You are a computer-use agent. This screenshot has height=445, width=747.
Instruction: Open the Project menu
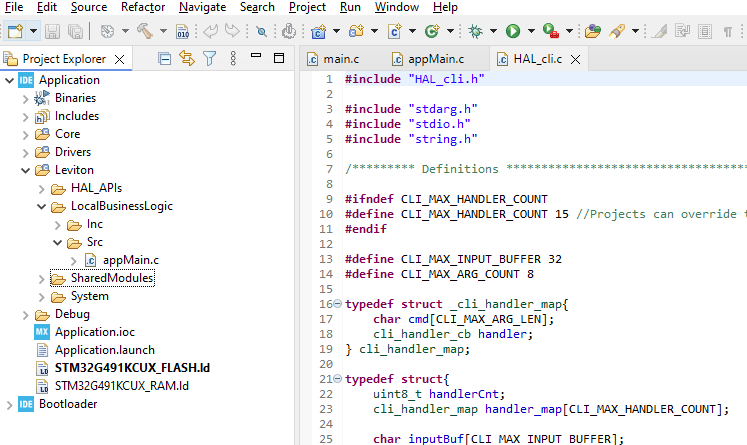(x=307, y=7)
